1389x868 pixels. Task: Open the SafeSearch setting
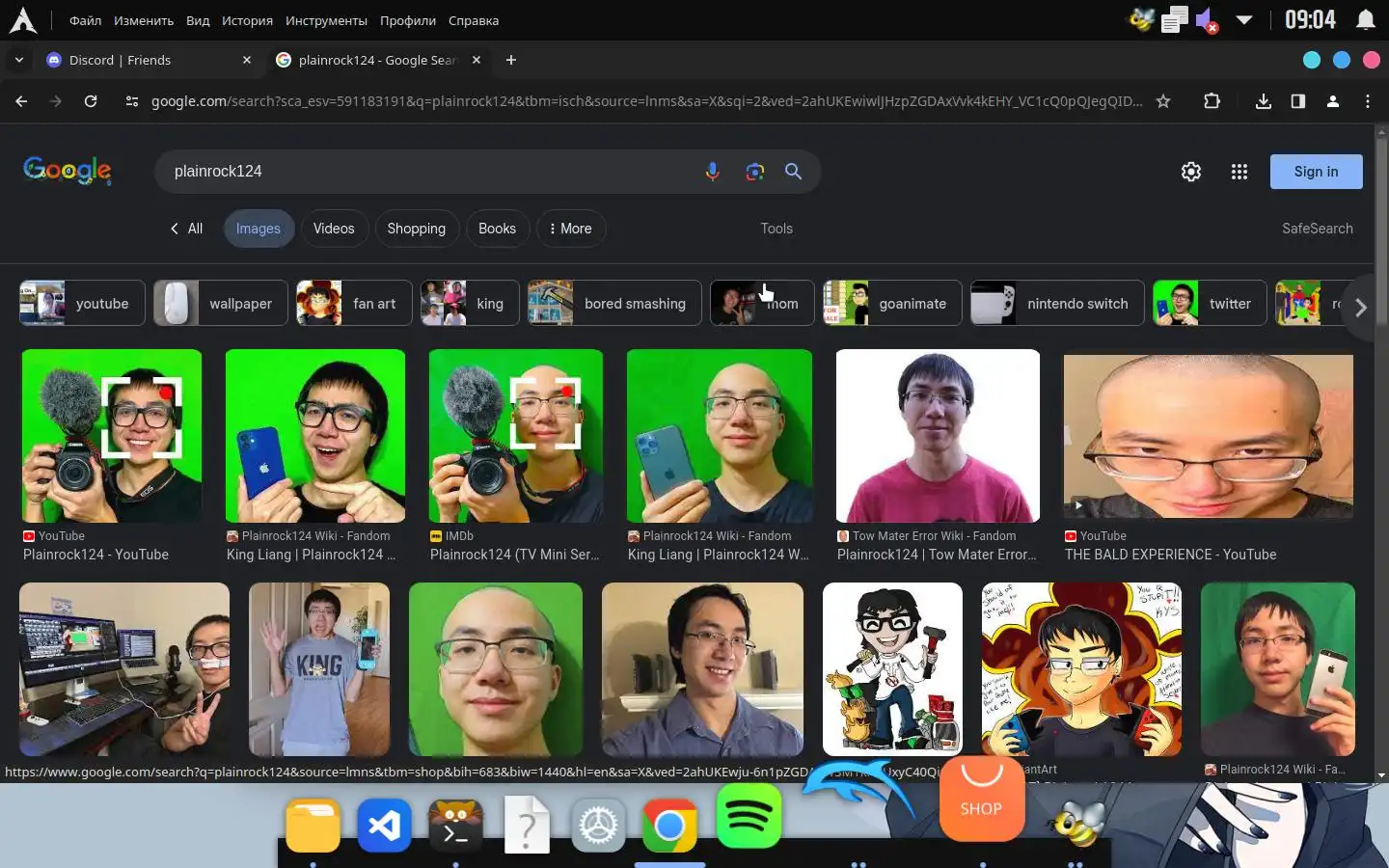1317,229
